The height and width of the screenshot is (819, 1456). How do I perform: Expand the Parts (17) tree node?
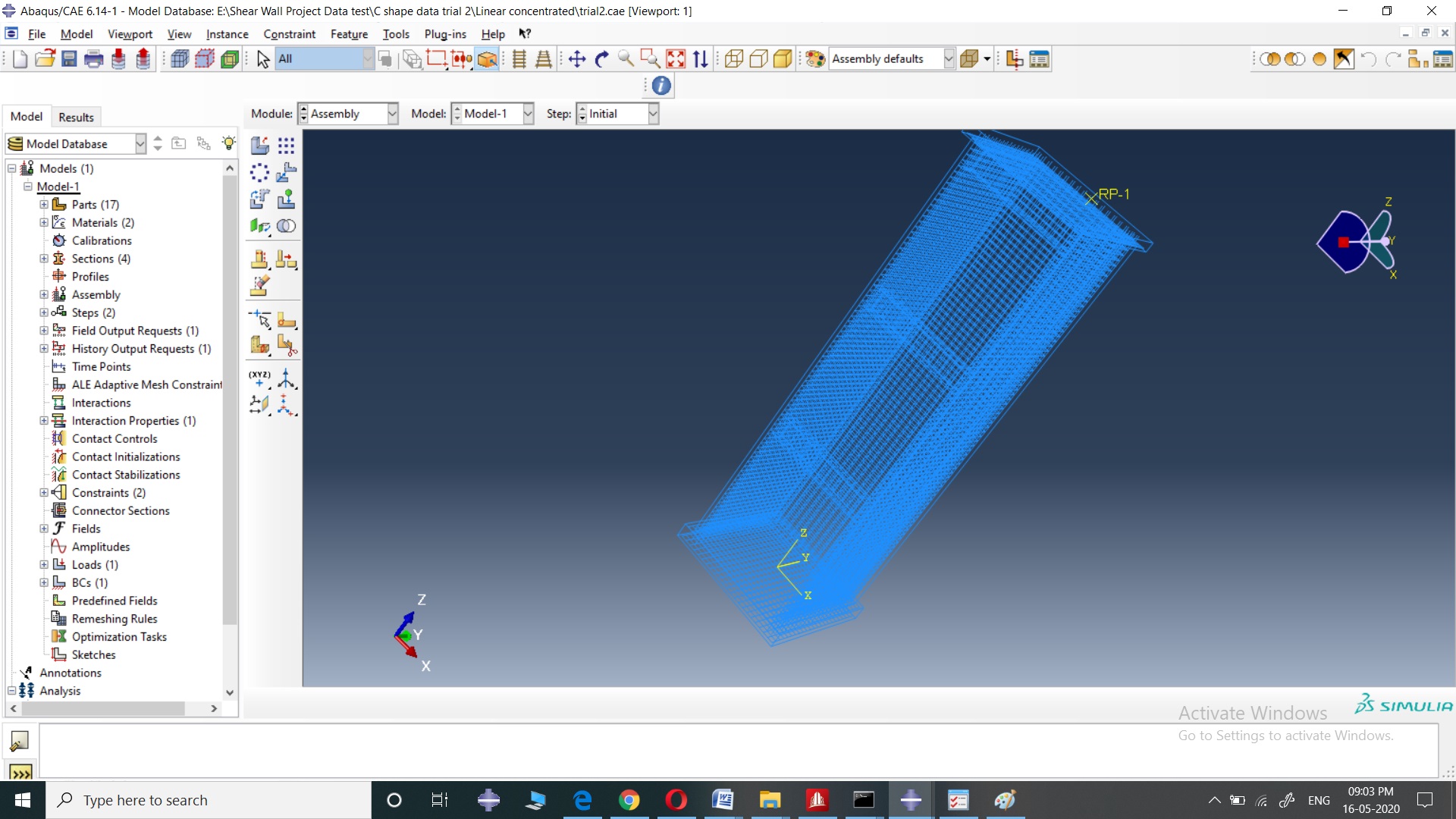click(44, 205)
